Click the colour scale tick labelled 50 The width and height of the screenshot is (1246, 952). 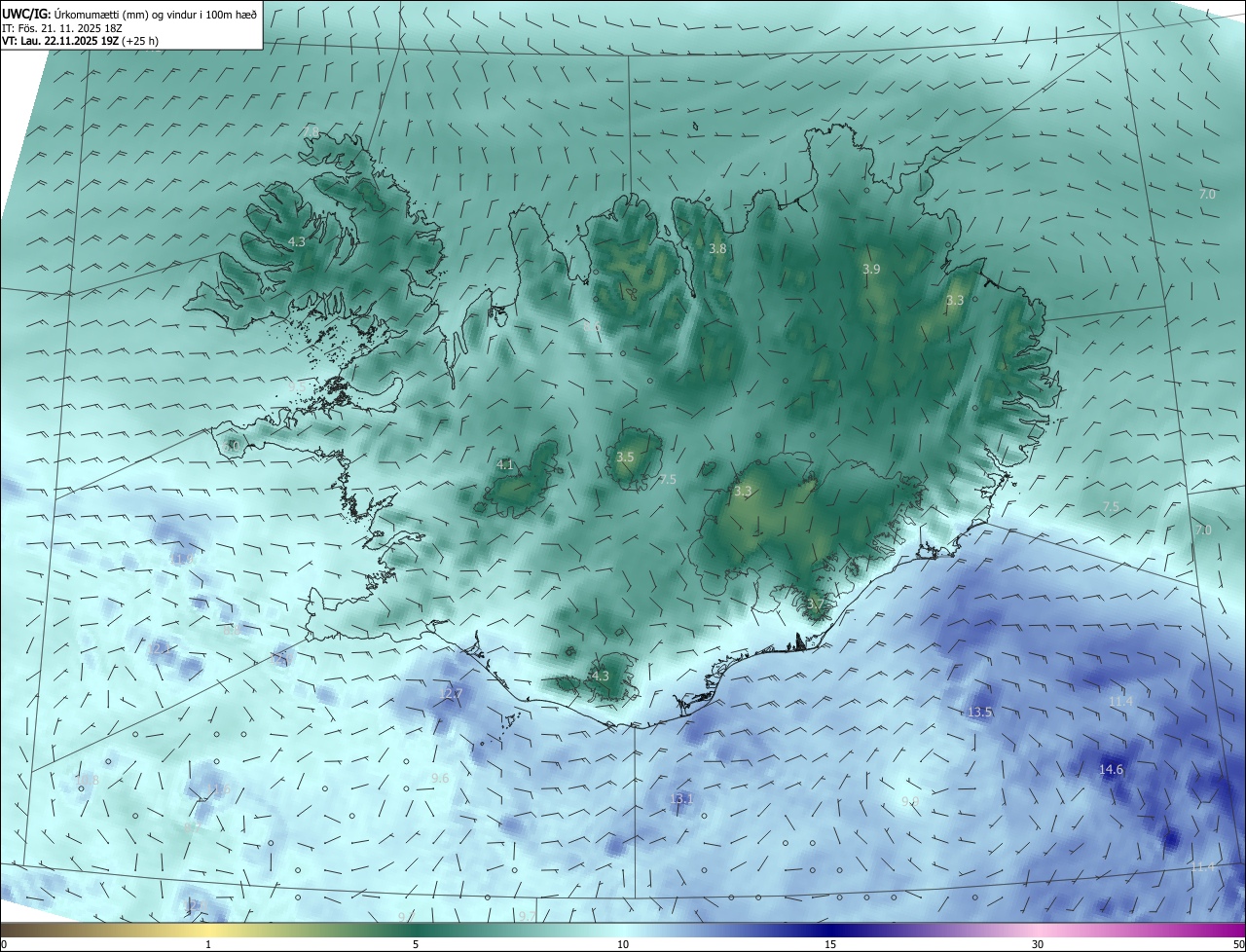click(x=1238, y=944)
